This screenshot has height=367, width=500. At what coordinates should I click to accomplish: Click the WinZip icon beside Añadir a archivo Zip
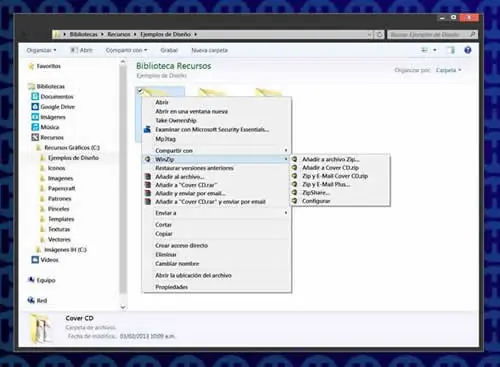(x=294, y=159)
